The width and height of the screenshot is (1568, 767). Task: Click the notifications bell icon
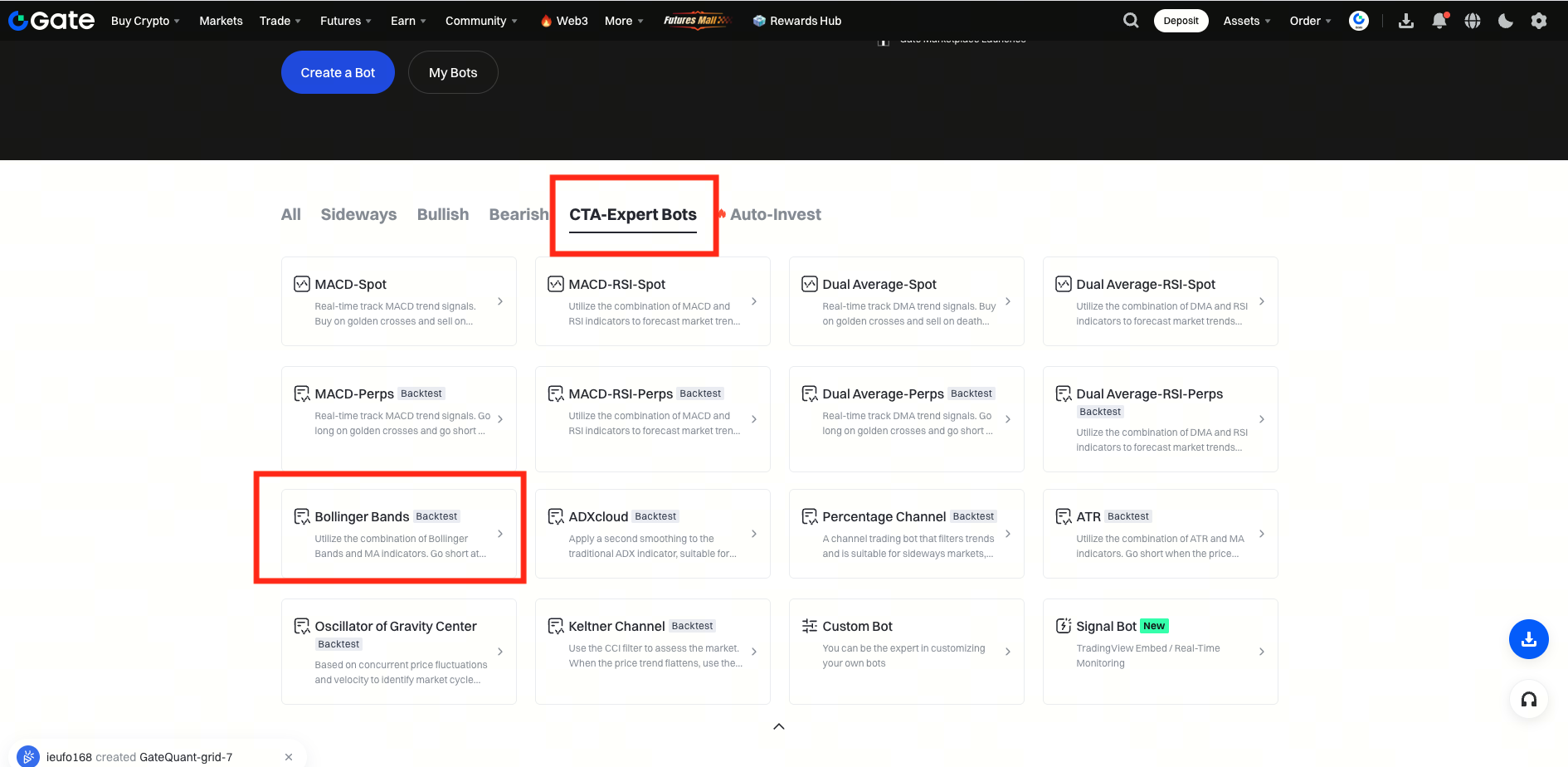1439,21
